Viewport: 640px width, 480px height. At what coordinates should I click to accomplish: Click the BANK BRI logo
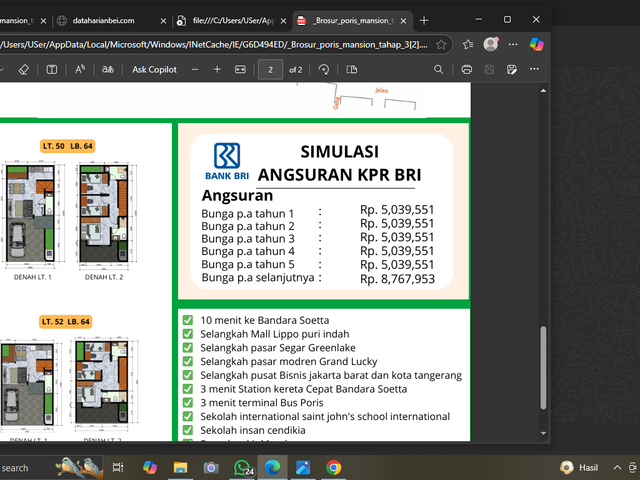[227, 162]
